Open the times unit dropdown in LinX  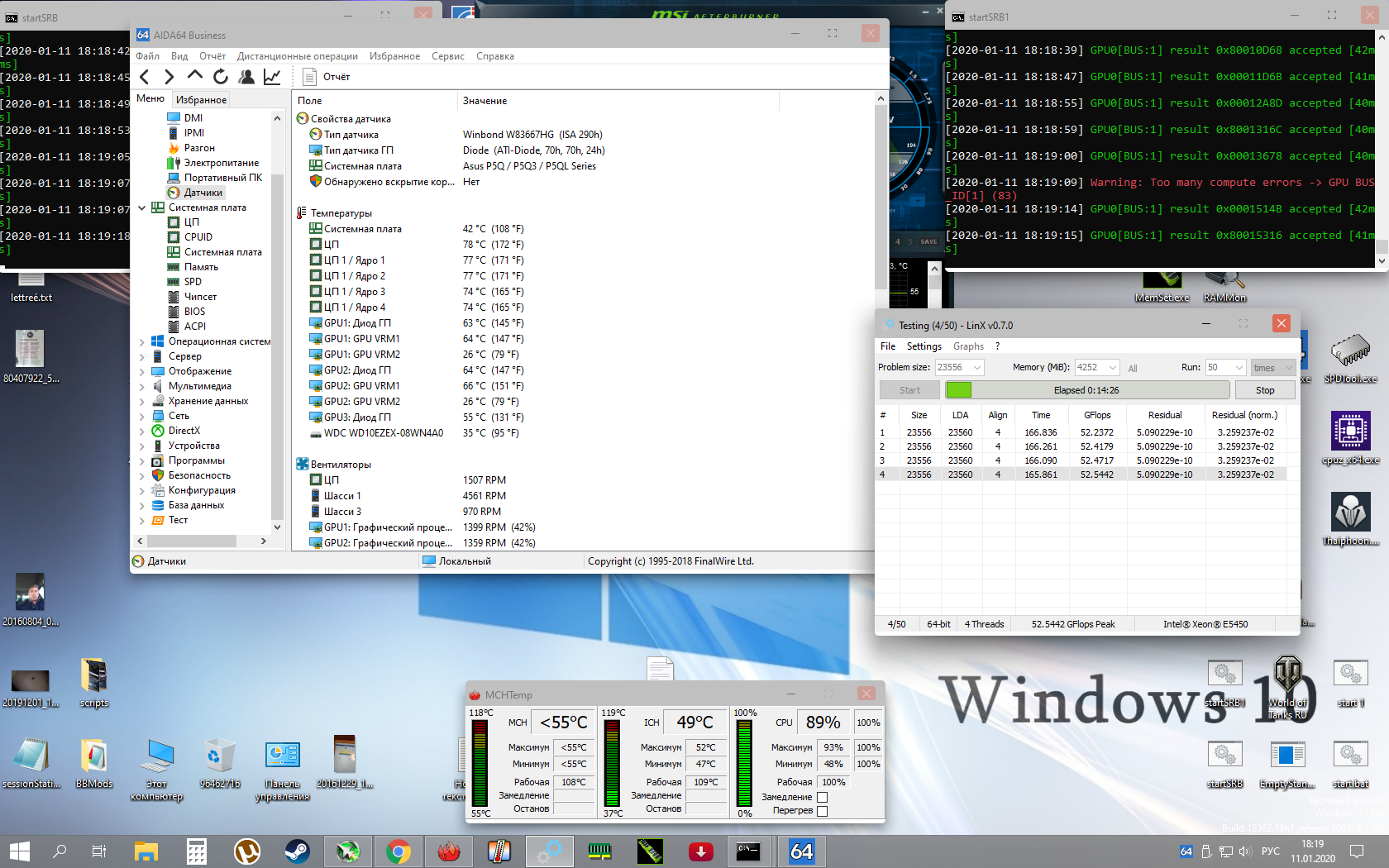[1273, 368]
